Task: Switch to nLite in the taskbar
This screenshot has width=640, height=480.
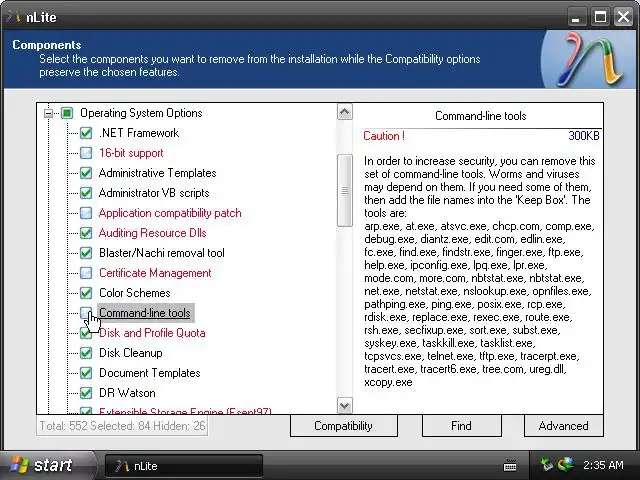Action: 184,466
